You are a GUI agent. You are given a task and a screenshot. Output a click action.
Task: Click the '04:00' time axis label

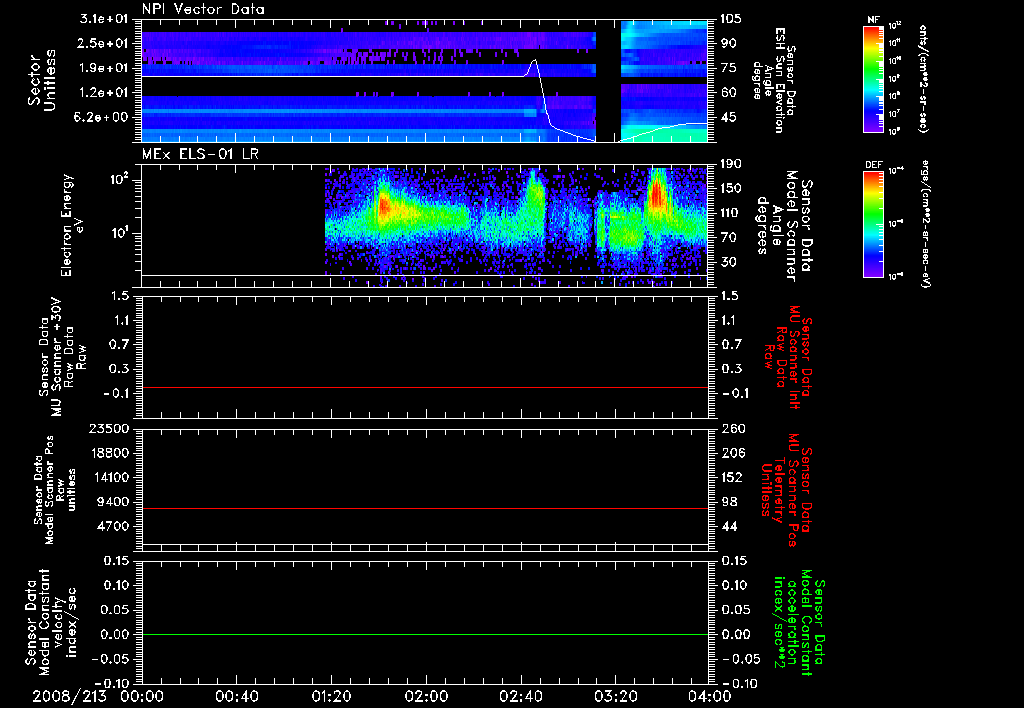710,697
